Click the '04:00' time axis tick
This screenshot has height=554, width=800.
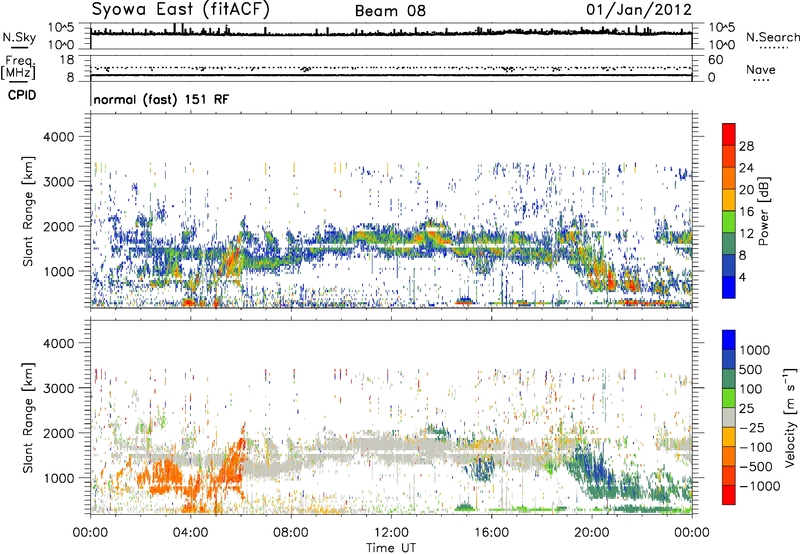190,533
